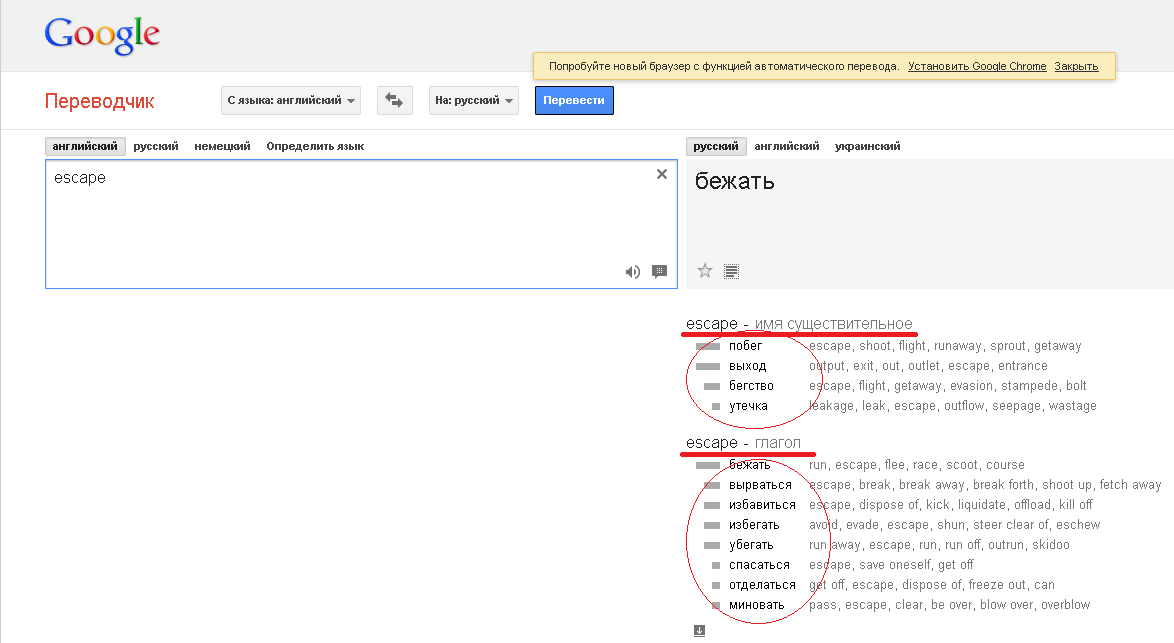Screen dimensions: 1174x643
Task: Select source language tab английский
Action: 85,146
